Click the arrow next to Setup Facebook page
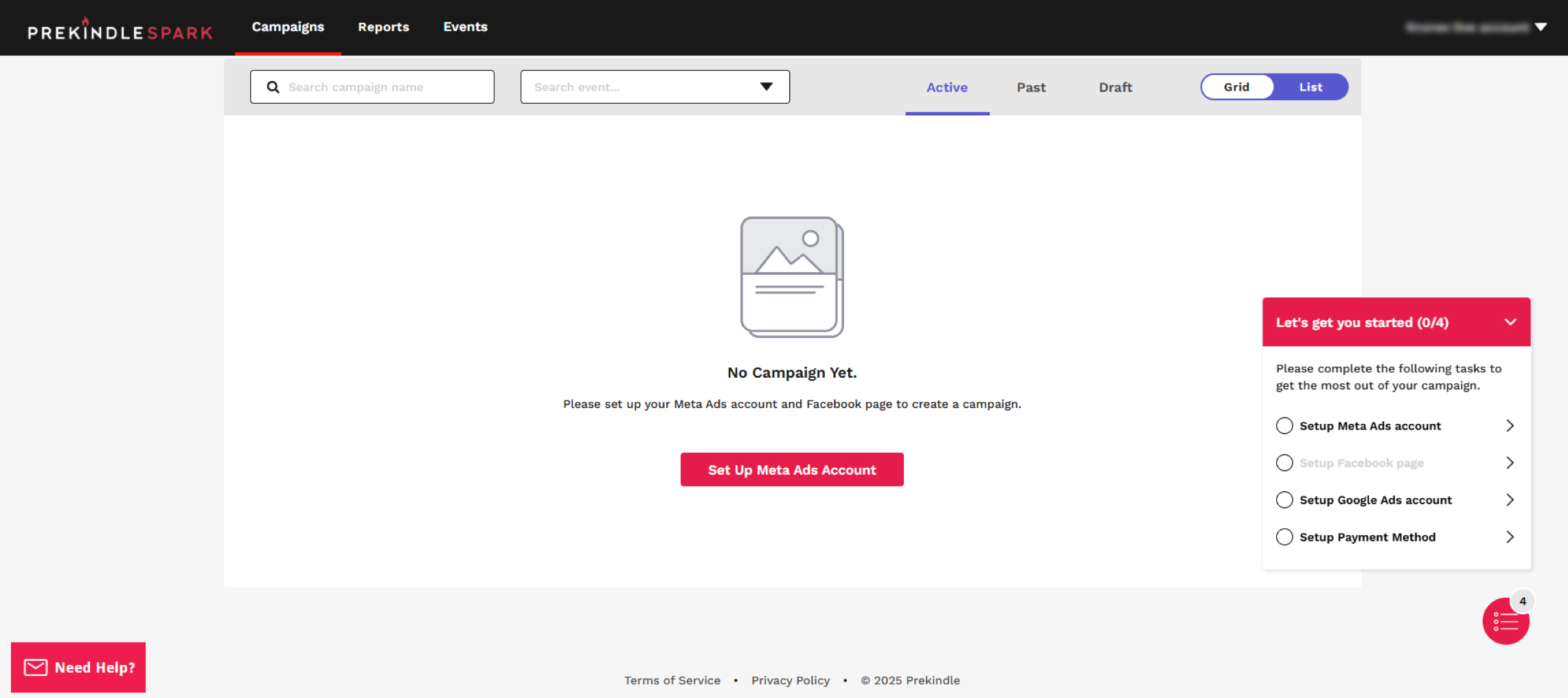Viewport: 1568px width, 698px height. tap(1510, 463)
